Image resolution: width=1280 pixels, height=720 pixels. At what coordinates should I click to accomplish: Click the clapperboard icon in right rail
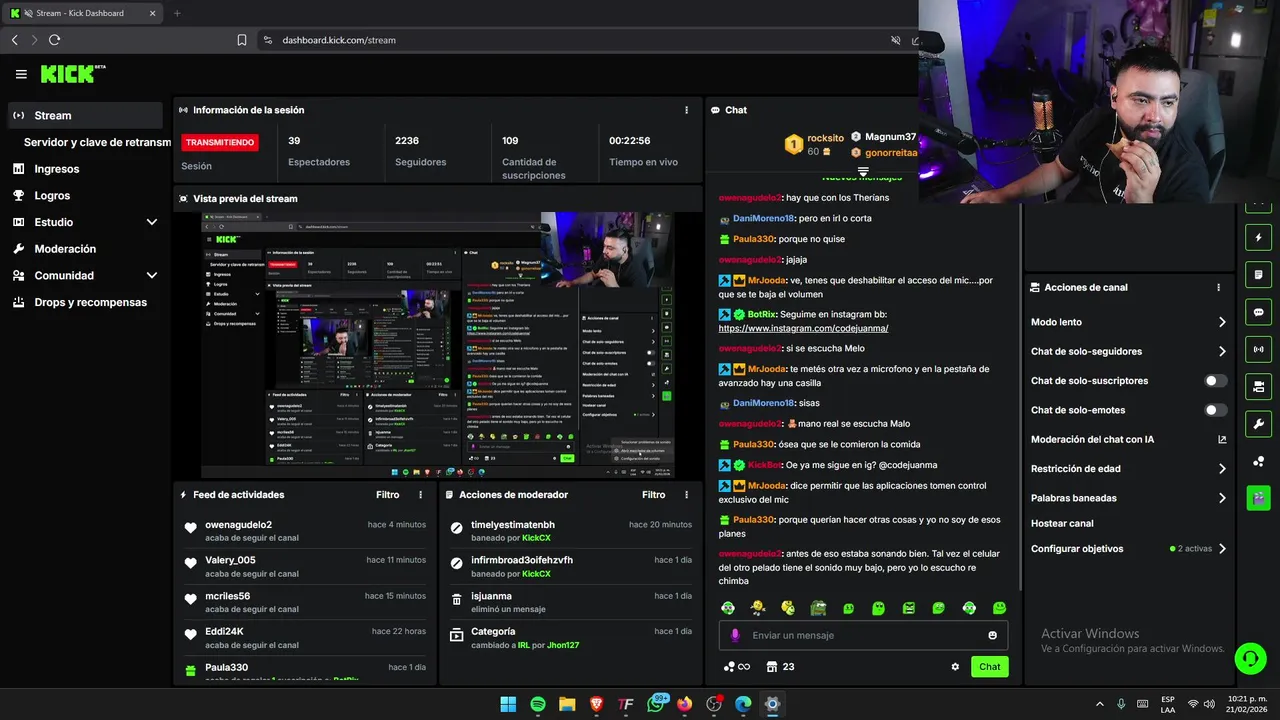pyautogui.click(x=1258, y=497)
